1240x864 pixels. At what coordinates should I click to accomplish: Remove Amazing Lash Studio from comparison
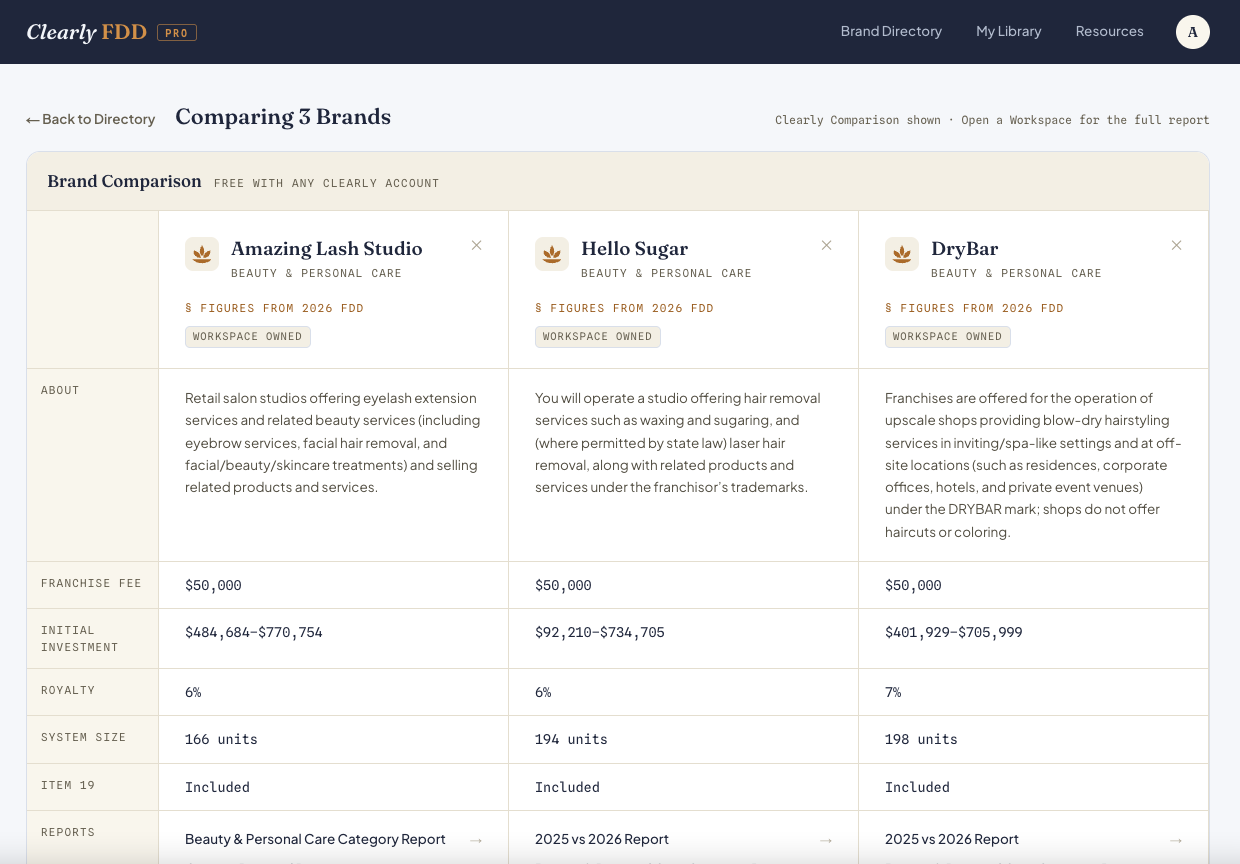pos(477,245)
